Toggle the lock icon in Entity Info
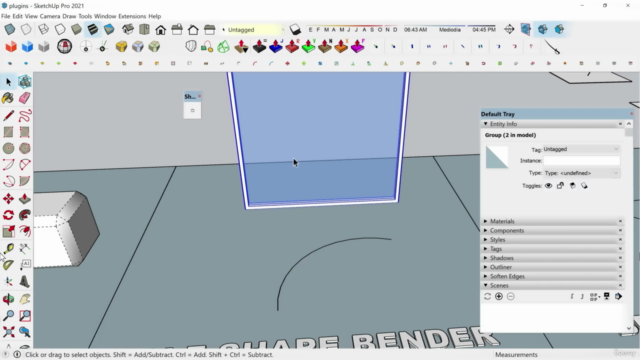The image size is (640, 360). pyautogui.click(x=560, y=186)
